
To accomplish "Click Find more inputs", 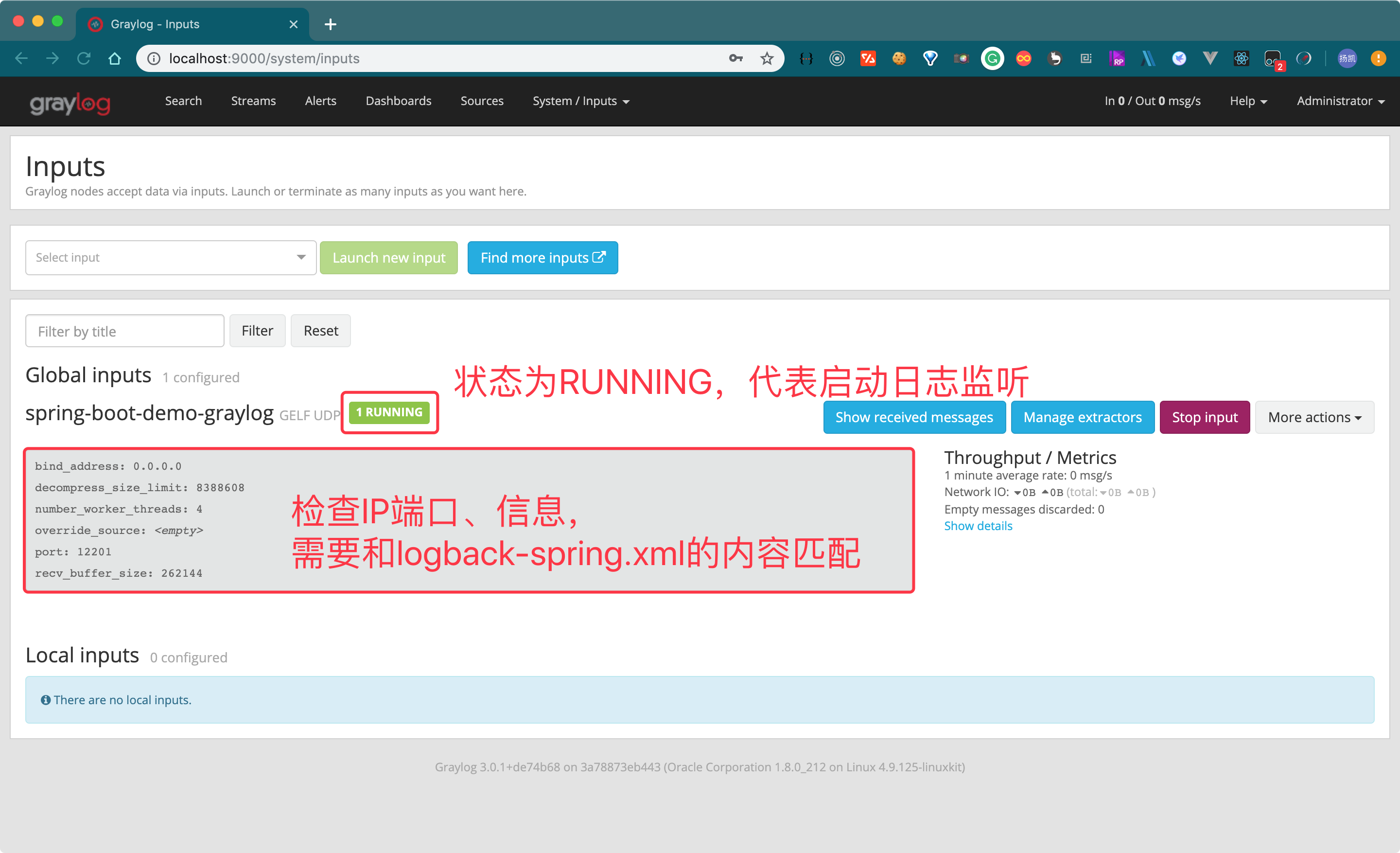I will 542,258.
